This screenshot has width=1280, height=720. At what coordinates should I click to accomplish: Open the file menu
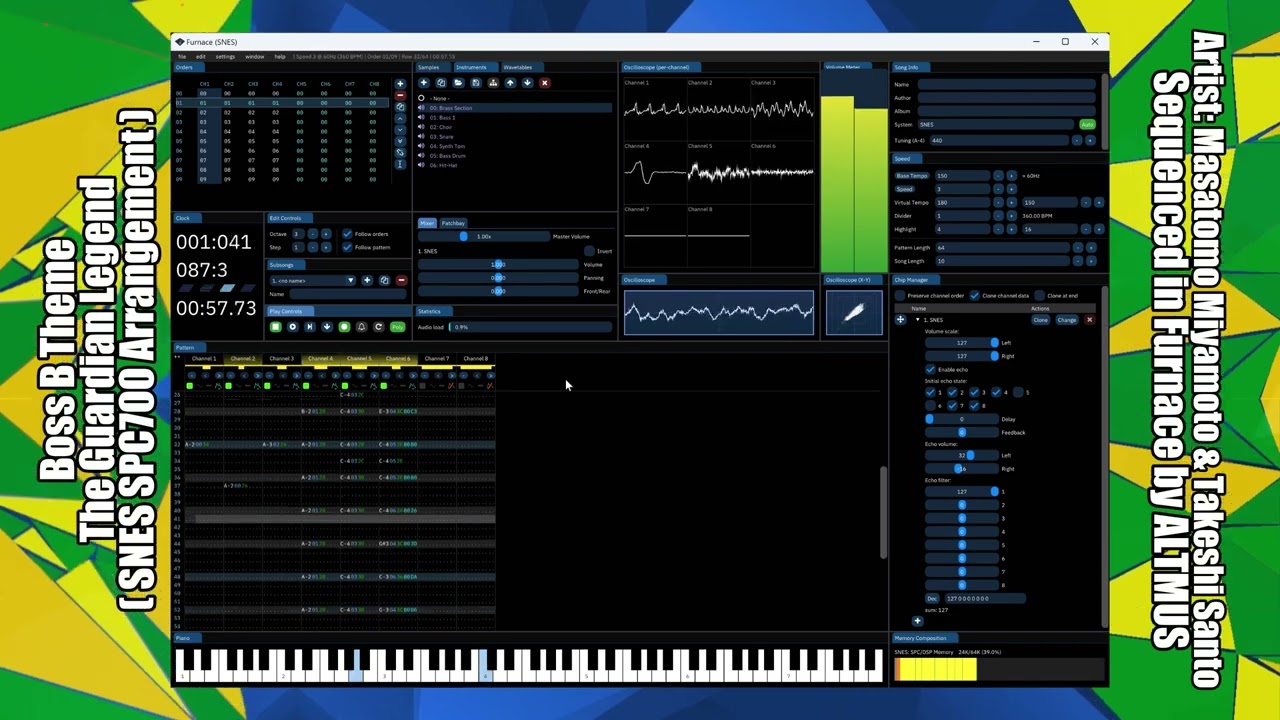tap(182, 56)
